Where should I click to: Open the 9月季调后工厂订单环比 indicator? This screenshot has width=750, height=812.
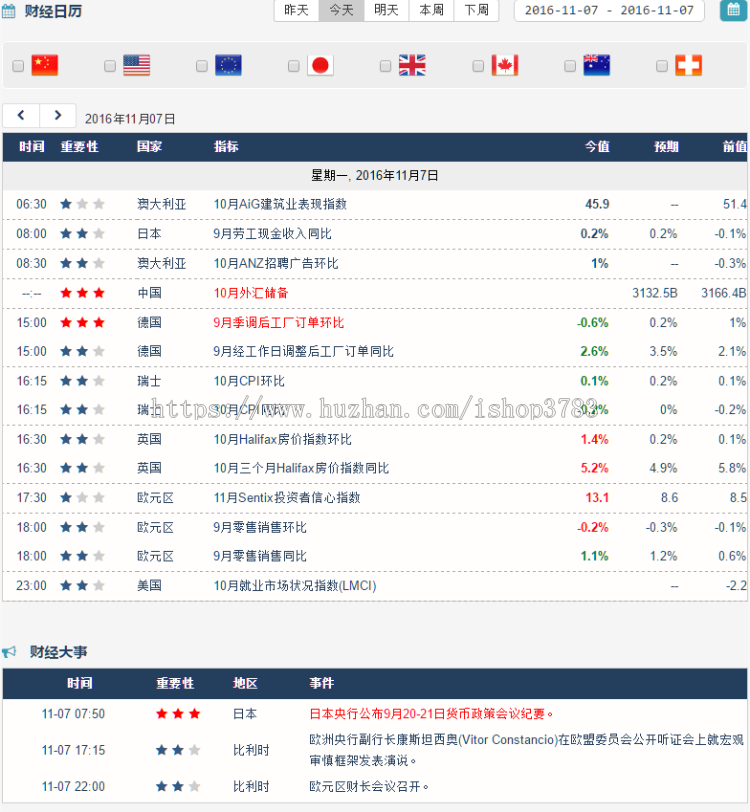pyautogui.click(x=279, y=323)
